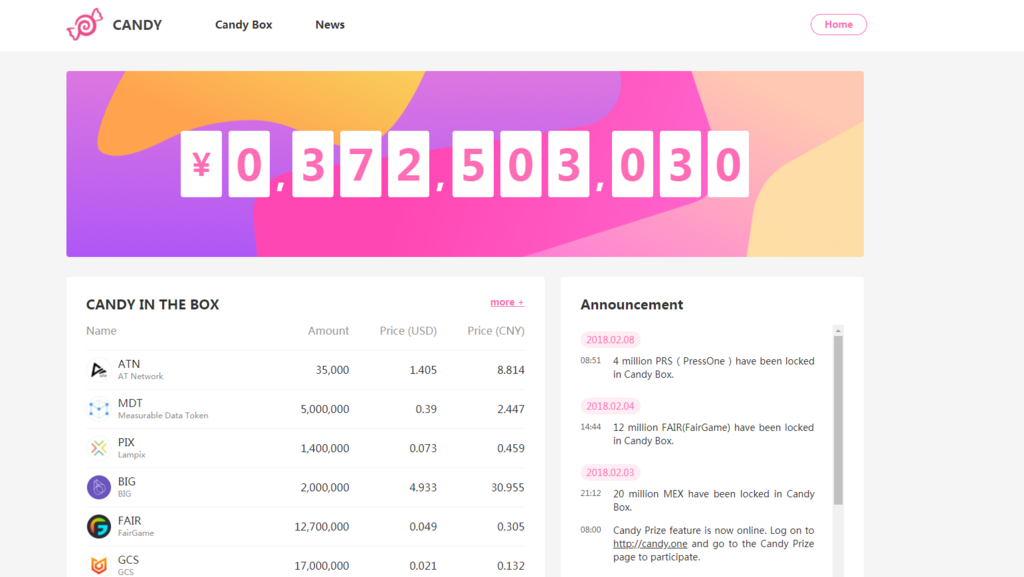This screenshot has height=577, width=1024.
Task: Click the 2.447 CNY price
Action: click(x=511, y=409)
